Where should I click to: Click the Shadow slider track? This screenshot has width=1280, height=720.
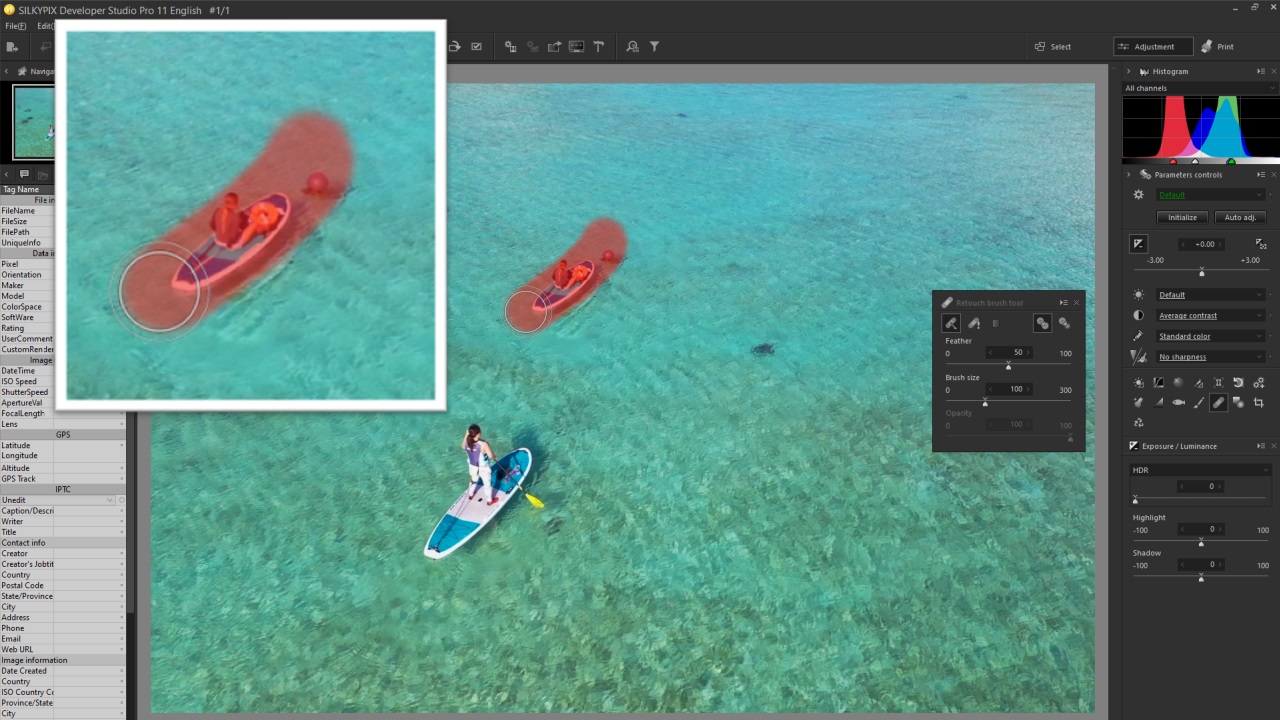coord(1200,577)
